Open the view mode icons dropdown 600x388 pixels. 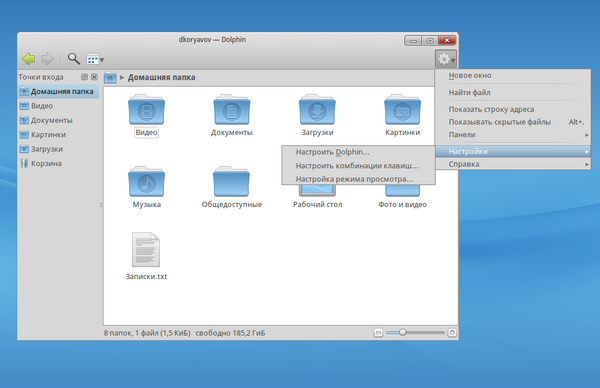tap(95, 59)
